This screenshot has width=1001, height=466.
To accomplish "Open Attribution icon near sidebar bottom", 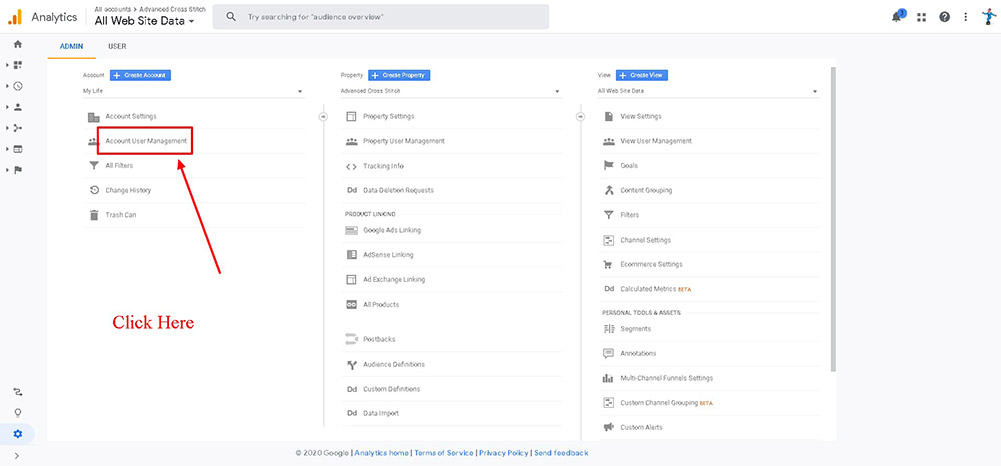I will tap(18, 392).
